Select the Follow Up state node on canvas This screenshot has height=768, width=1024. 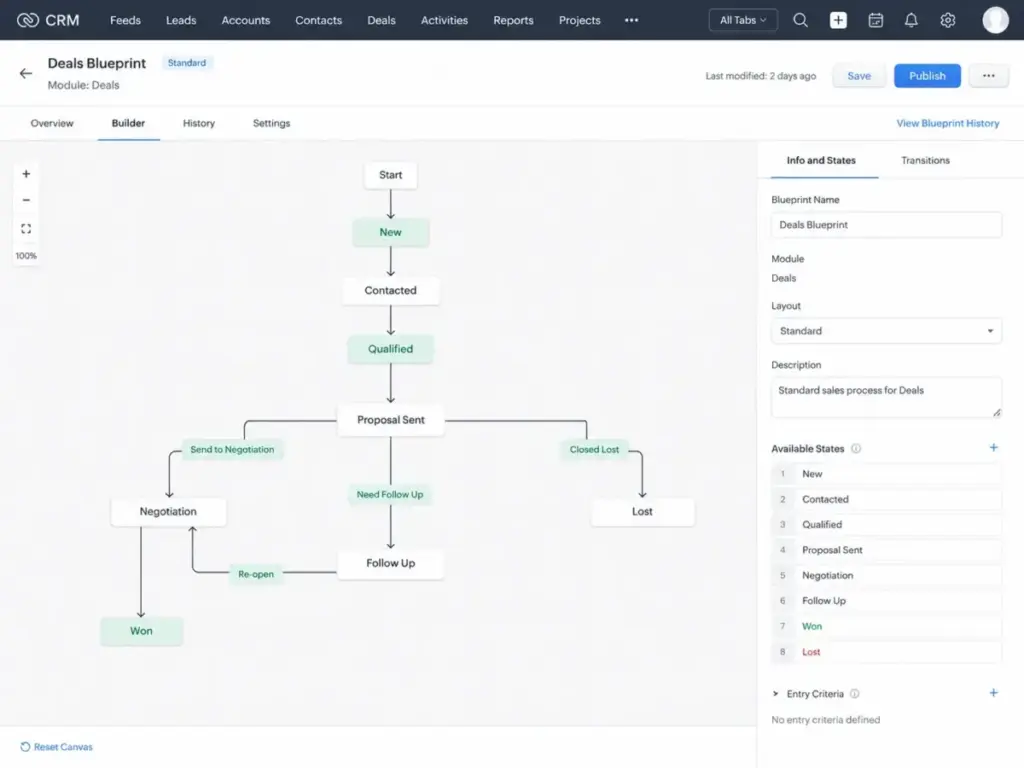(x=391, y=563)
